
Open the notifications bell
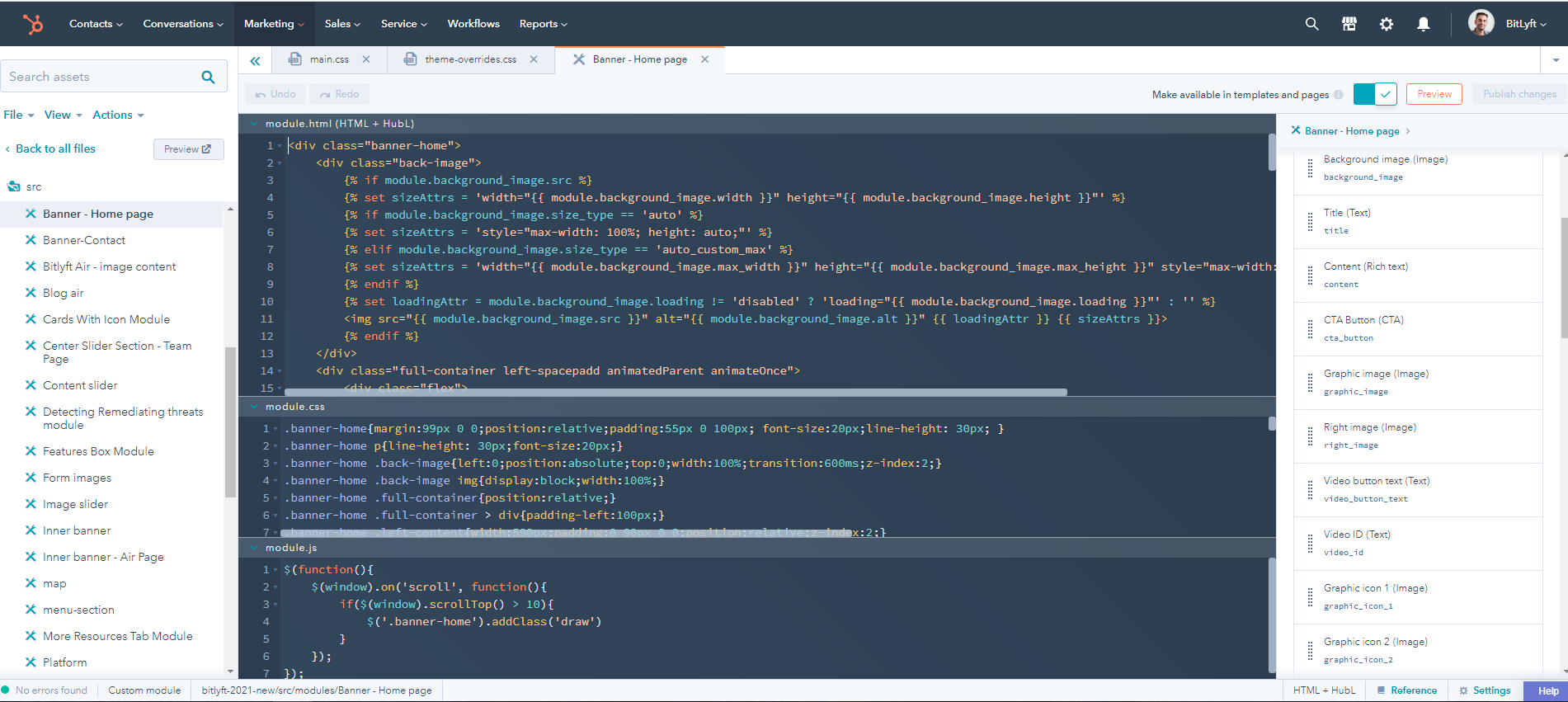pyautogui.click(x=1423, y=24)
